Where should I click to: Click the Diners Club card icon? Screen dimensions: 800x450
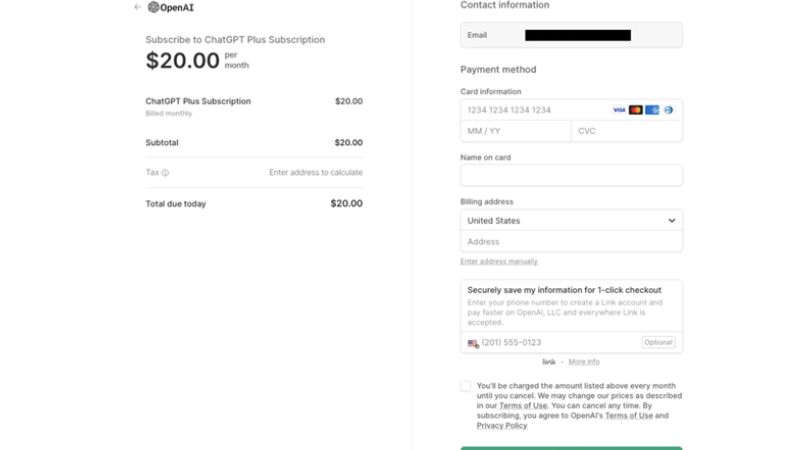tap(668, 110)
